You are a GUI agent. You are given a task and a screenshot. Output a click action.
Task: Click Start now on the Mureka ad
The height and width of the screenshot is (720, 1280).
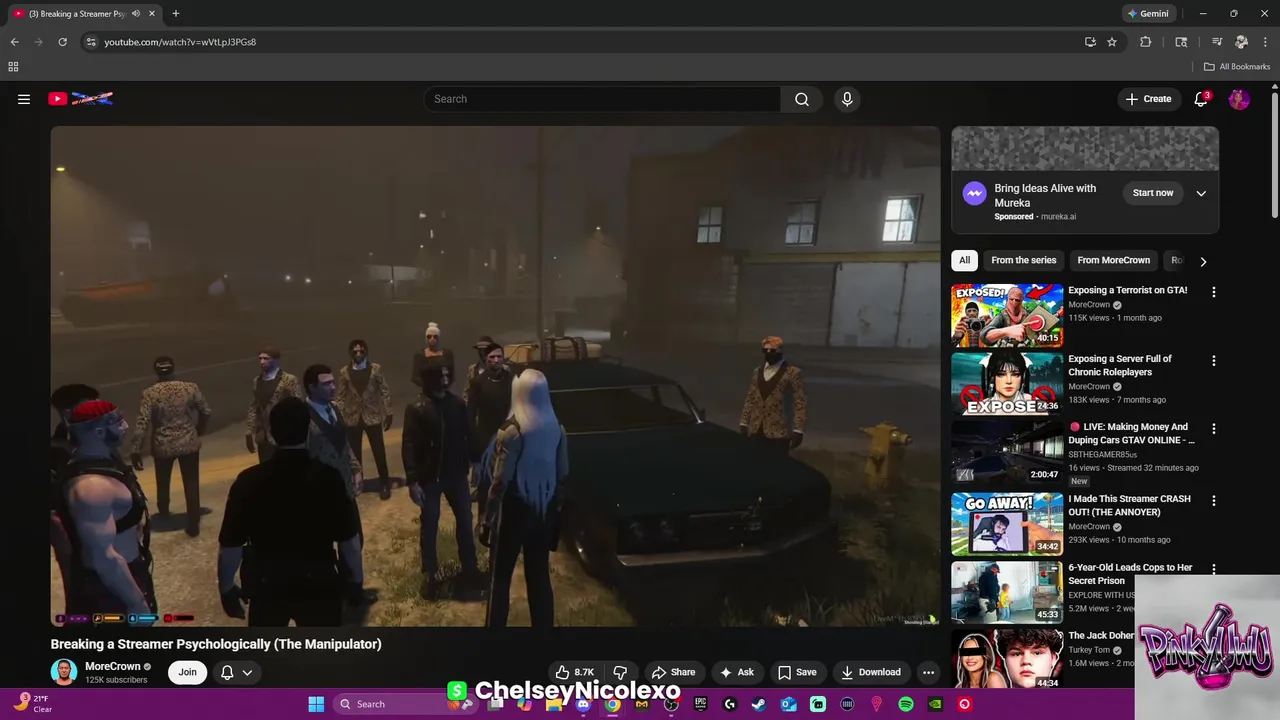click(1153, 193)
